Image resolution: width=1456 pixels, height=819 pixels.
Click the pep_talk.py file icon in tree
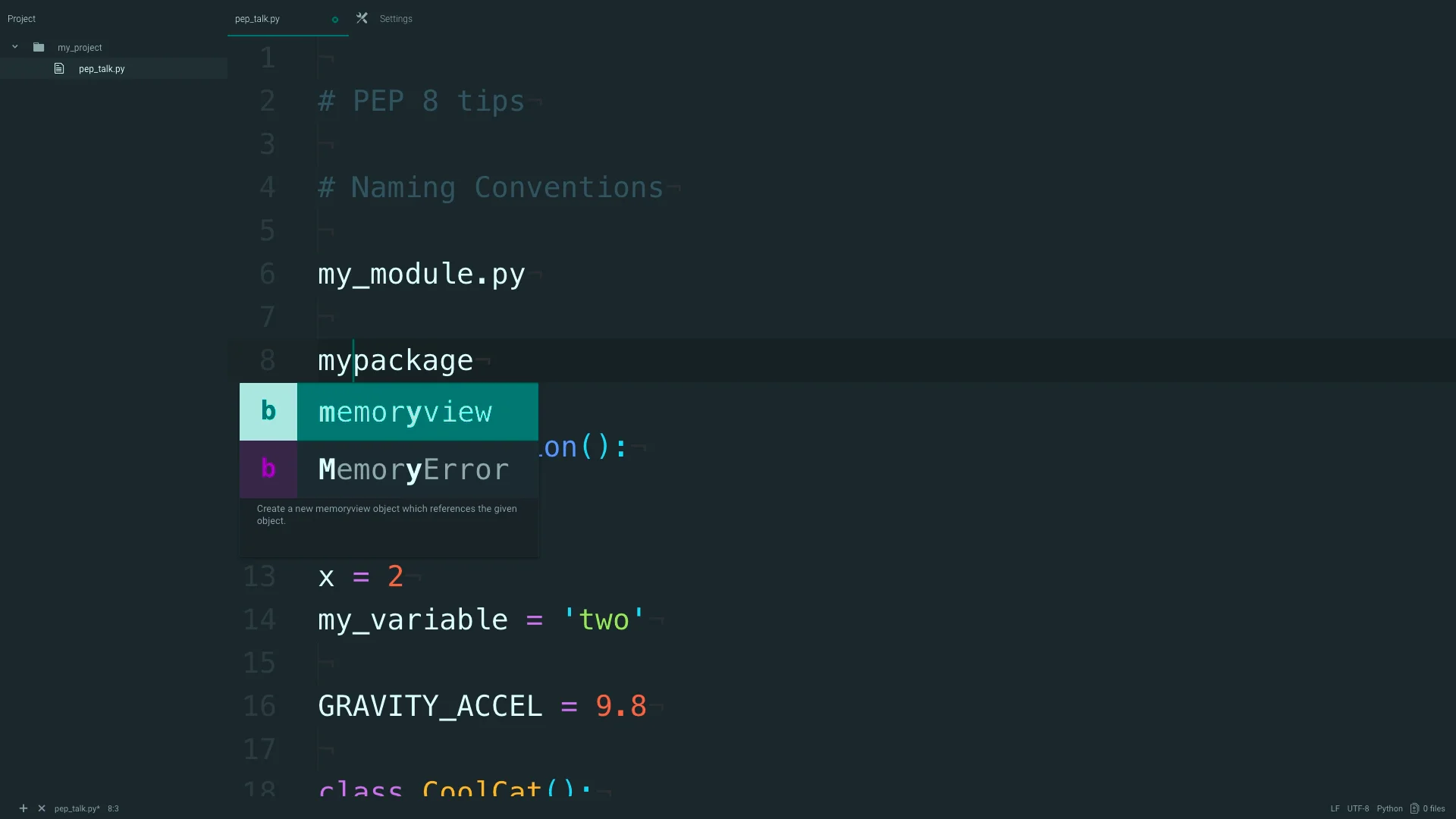pyautogui.click(x=59, y=68)
